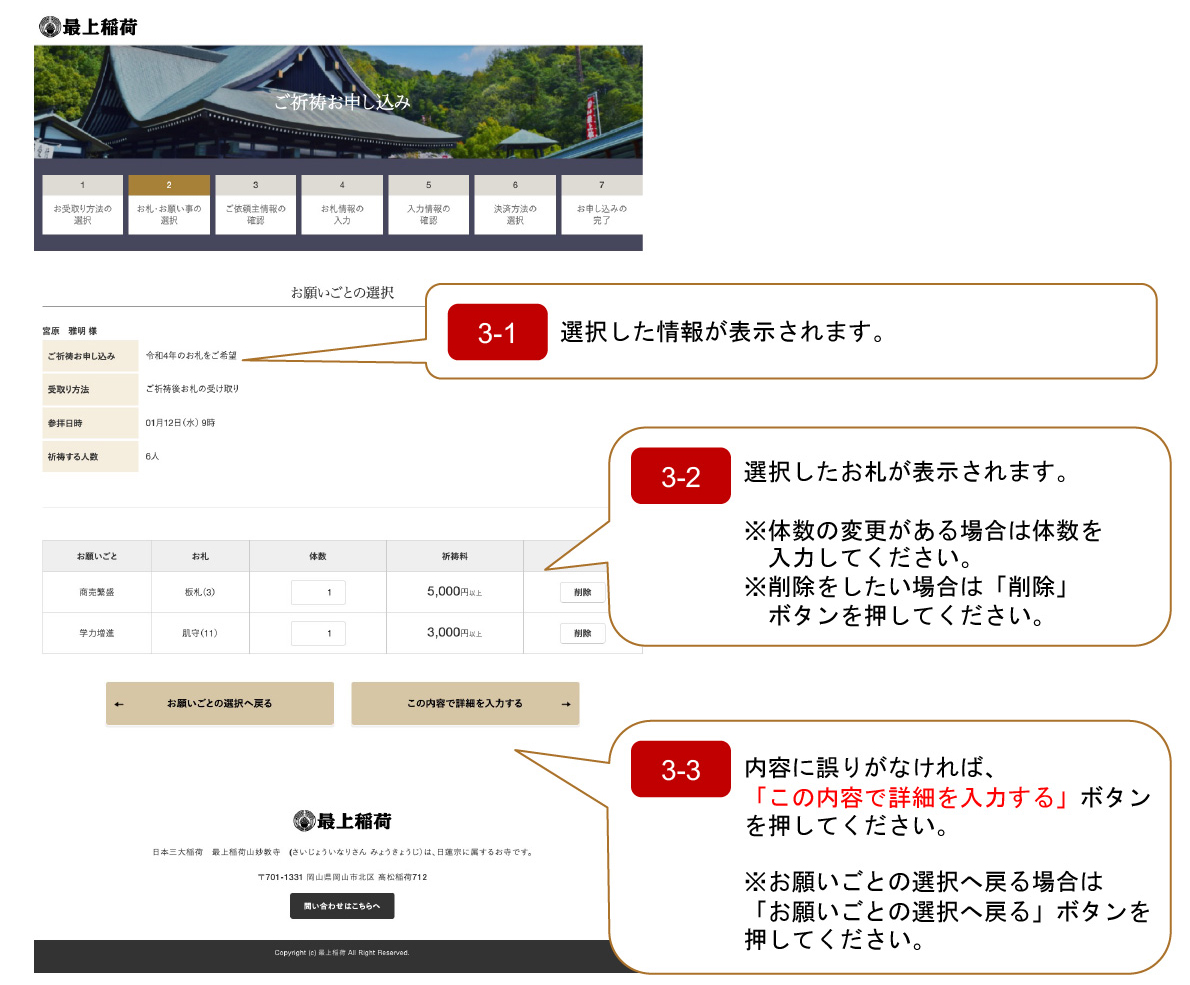Image resolution: width=1190 pixels, height=985 pixels.
Task: Select step 2 お札・お願い事の選択 tab
Action: (168, 205)
